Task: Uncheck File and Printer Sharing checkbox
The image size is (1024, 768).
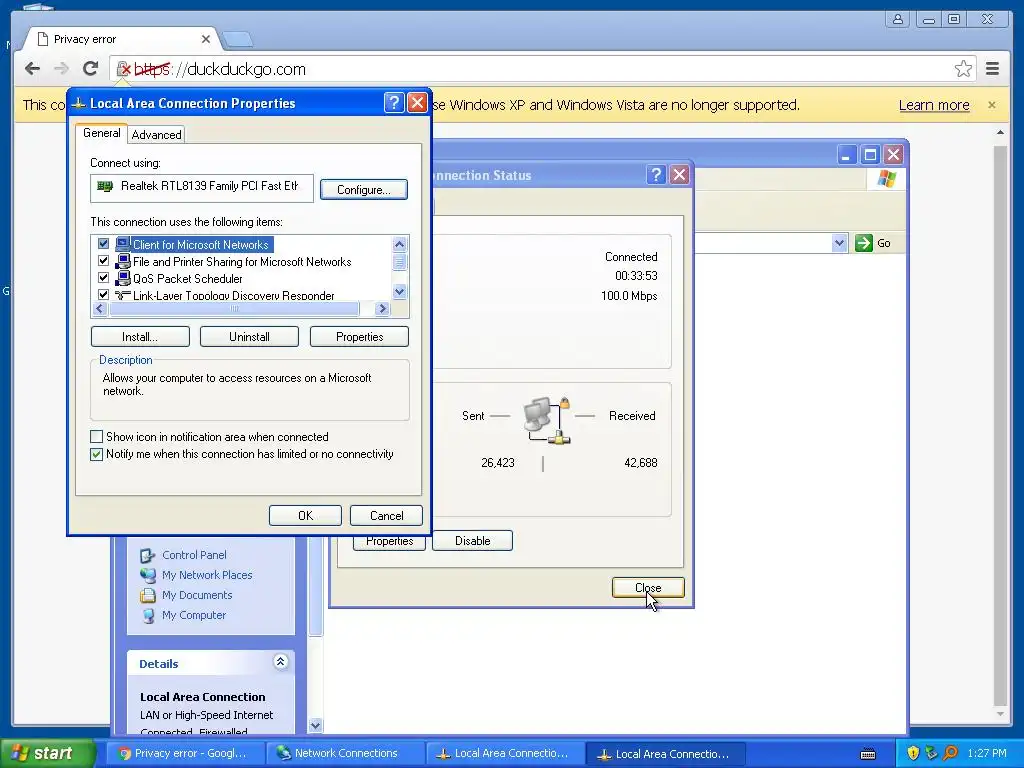Action: click(x=103, y=261)
